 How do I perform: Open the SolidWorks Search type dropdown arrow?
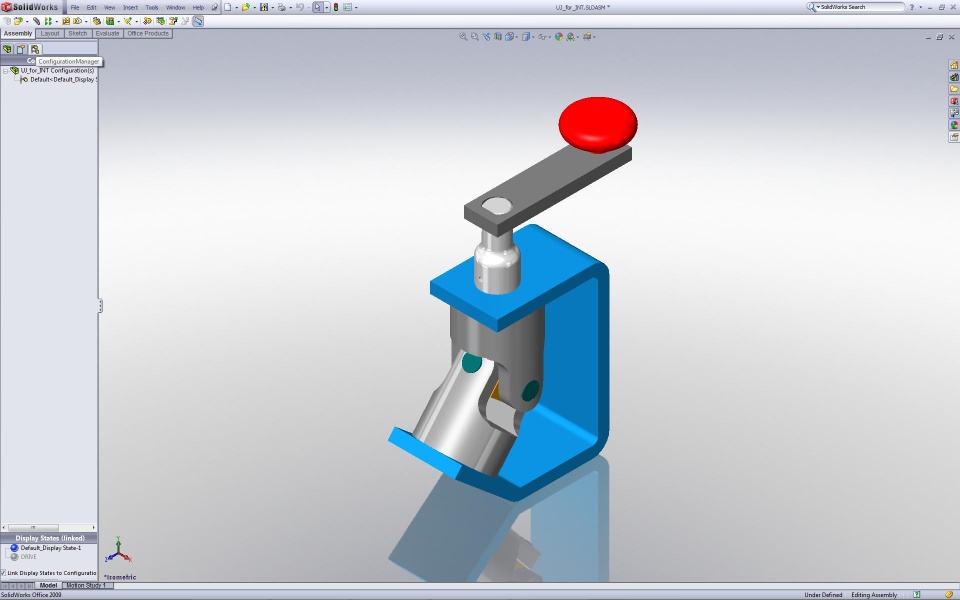pyautogui.click(x=818, y=7)
